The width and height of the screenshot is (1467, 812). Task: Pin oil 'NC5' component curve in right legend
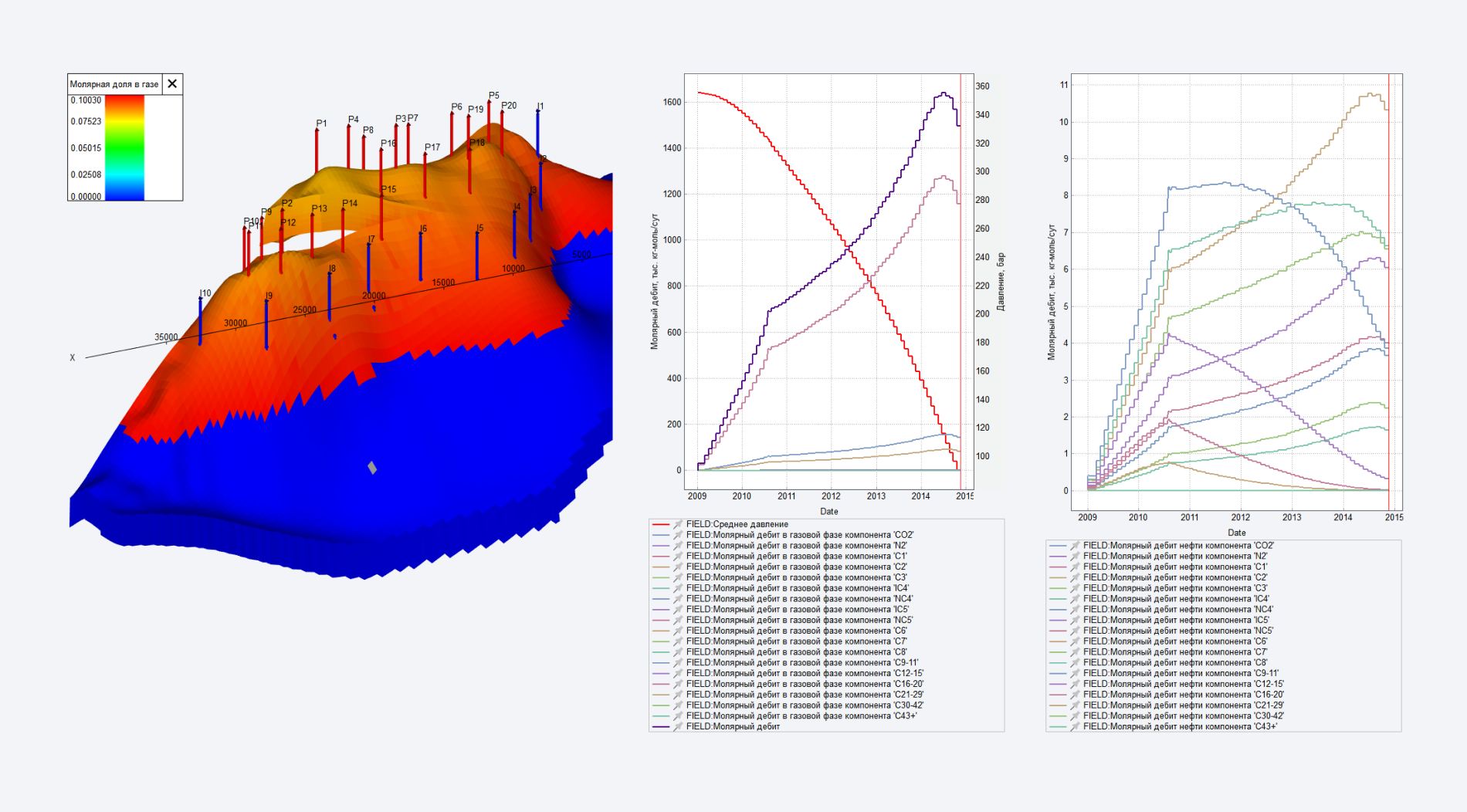point(1074,631)
